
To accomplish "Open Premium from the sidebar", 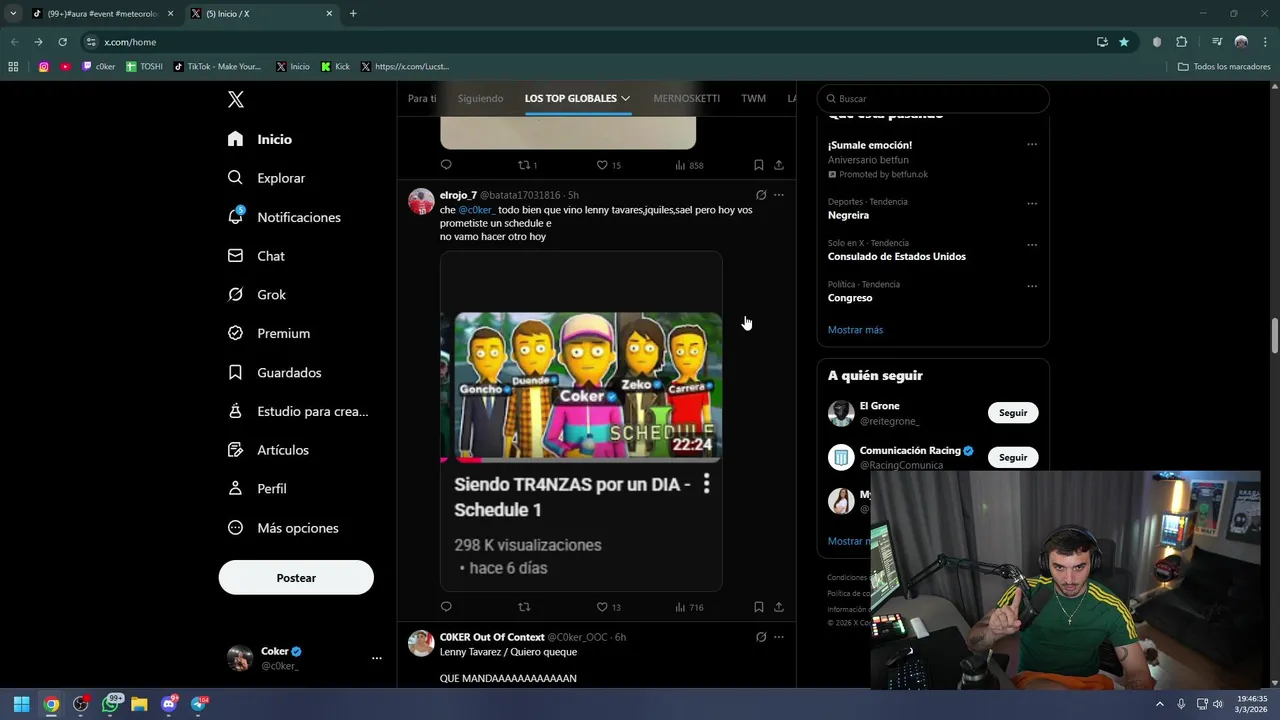I will pos(269,333).
